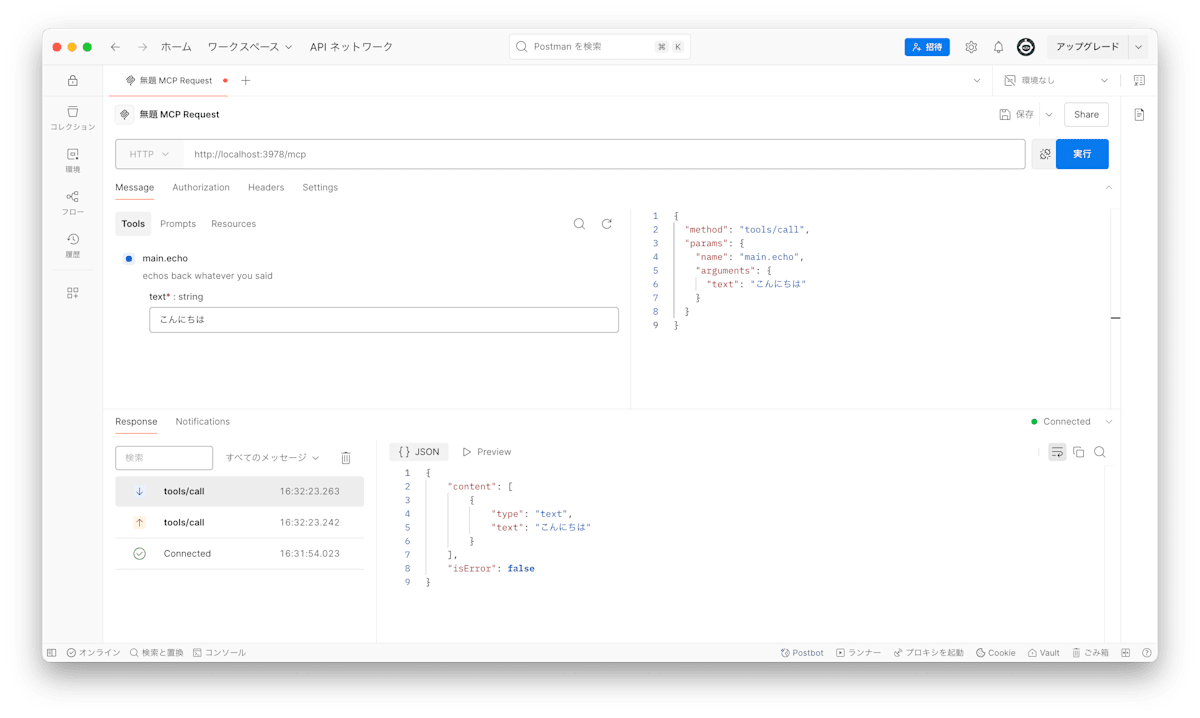Viewport: 1200px width, 718px height.
Task: Open the help question mark icon
Action: tap(1147, 653)
